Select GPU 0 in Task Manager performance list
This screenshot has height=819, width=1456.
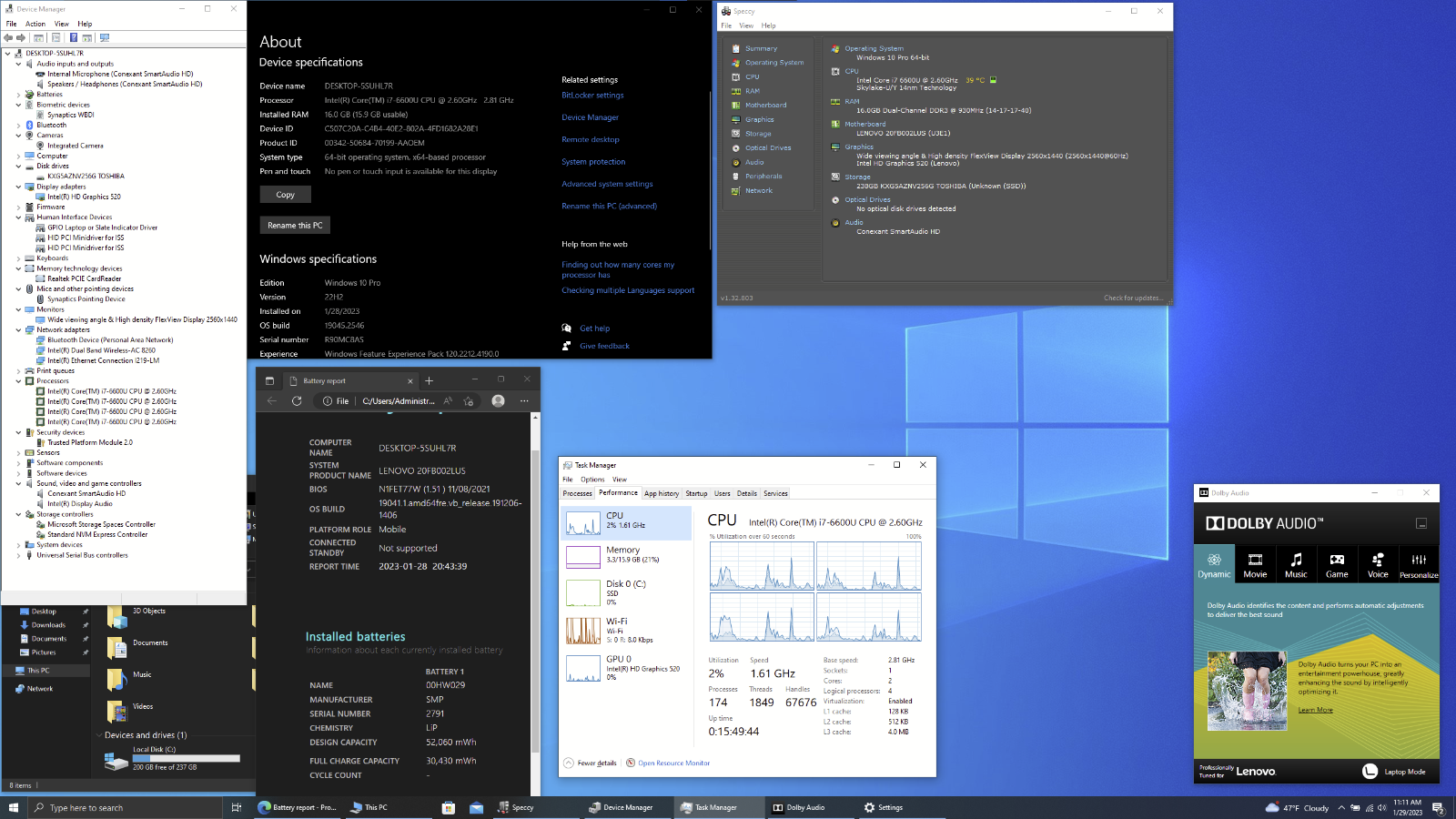click(626, 667)
